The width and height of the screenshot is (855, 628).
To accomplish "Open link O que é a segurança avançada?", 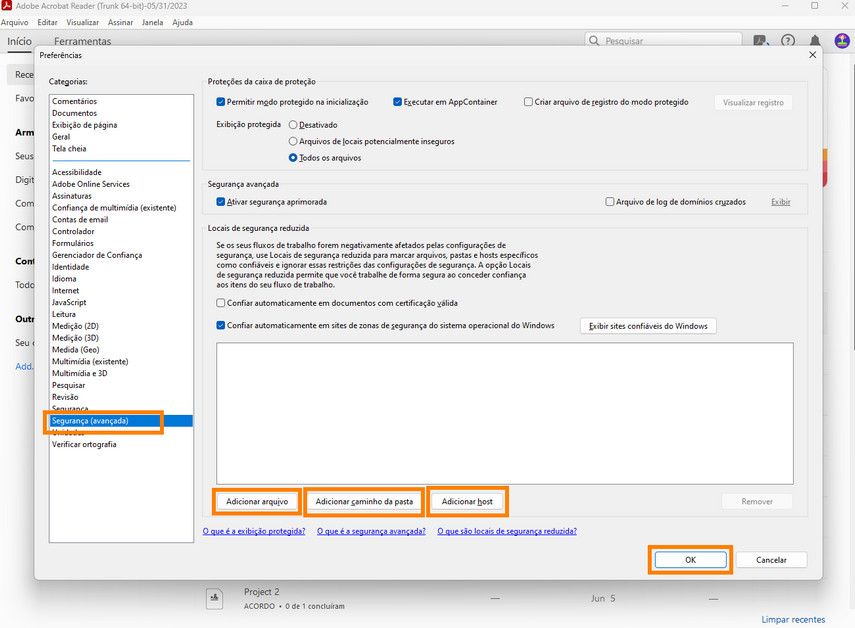I will 371,531.
